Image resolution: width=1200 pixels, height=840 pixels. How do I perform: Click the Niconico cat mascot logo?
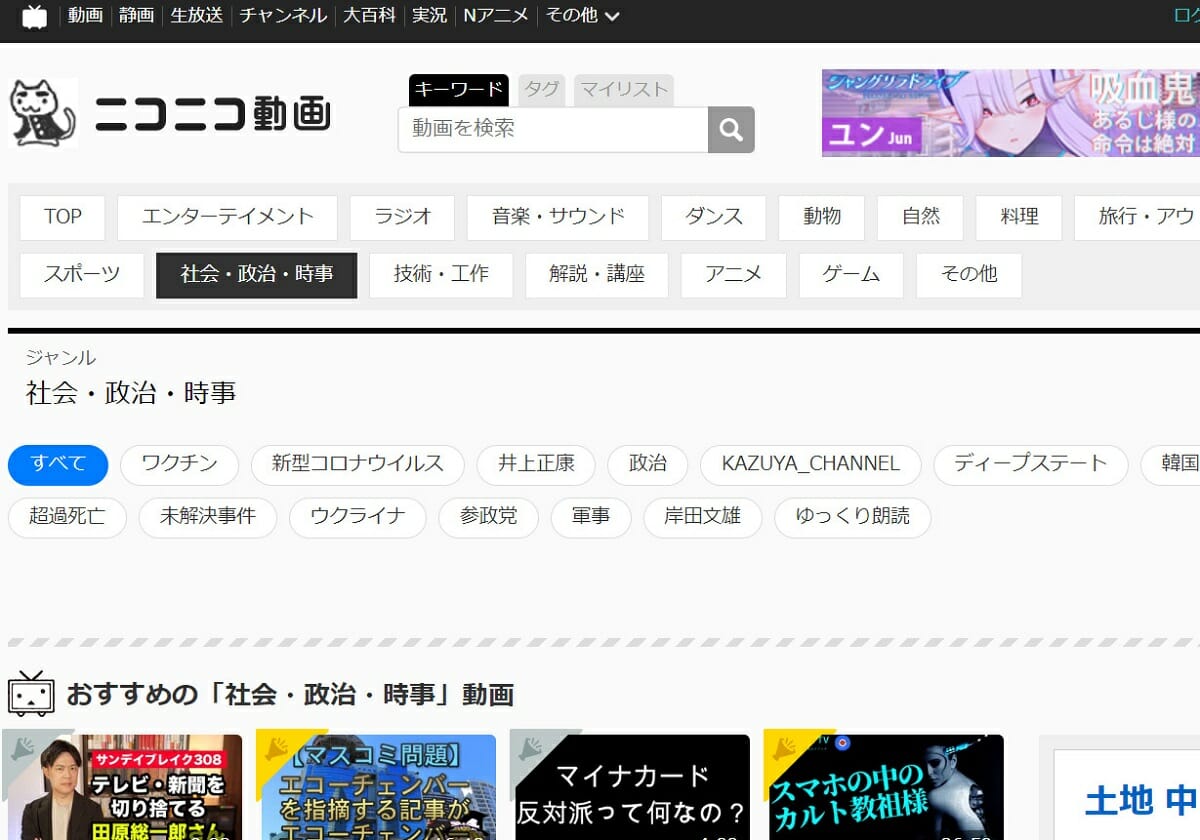[43, 113]
